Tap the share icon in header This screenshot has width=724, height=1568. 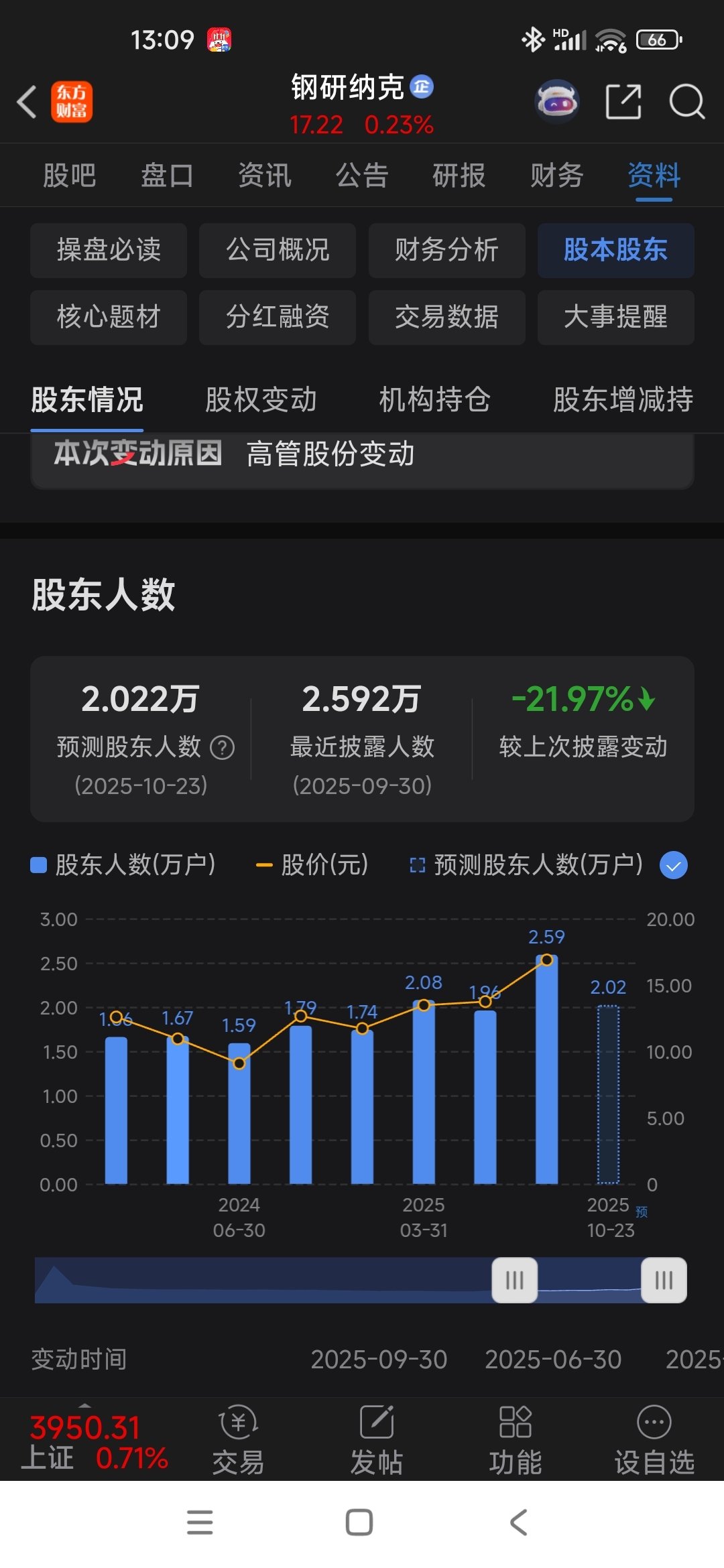pos(623,102)
